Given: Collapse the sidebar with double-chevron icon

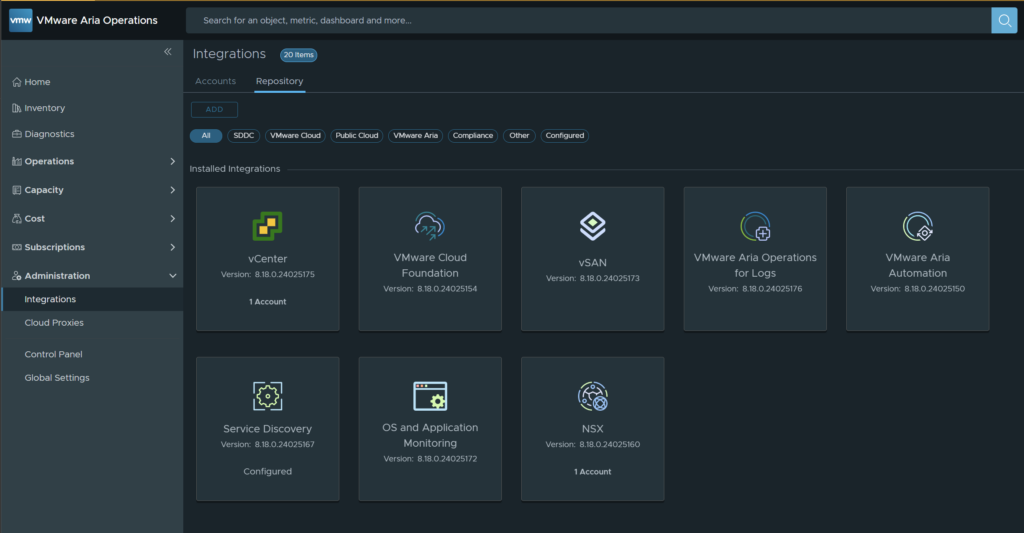Looking at the screenshot, I should tap(168, 52).
